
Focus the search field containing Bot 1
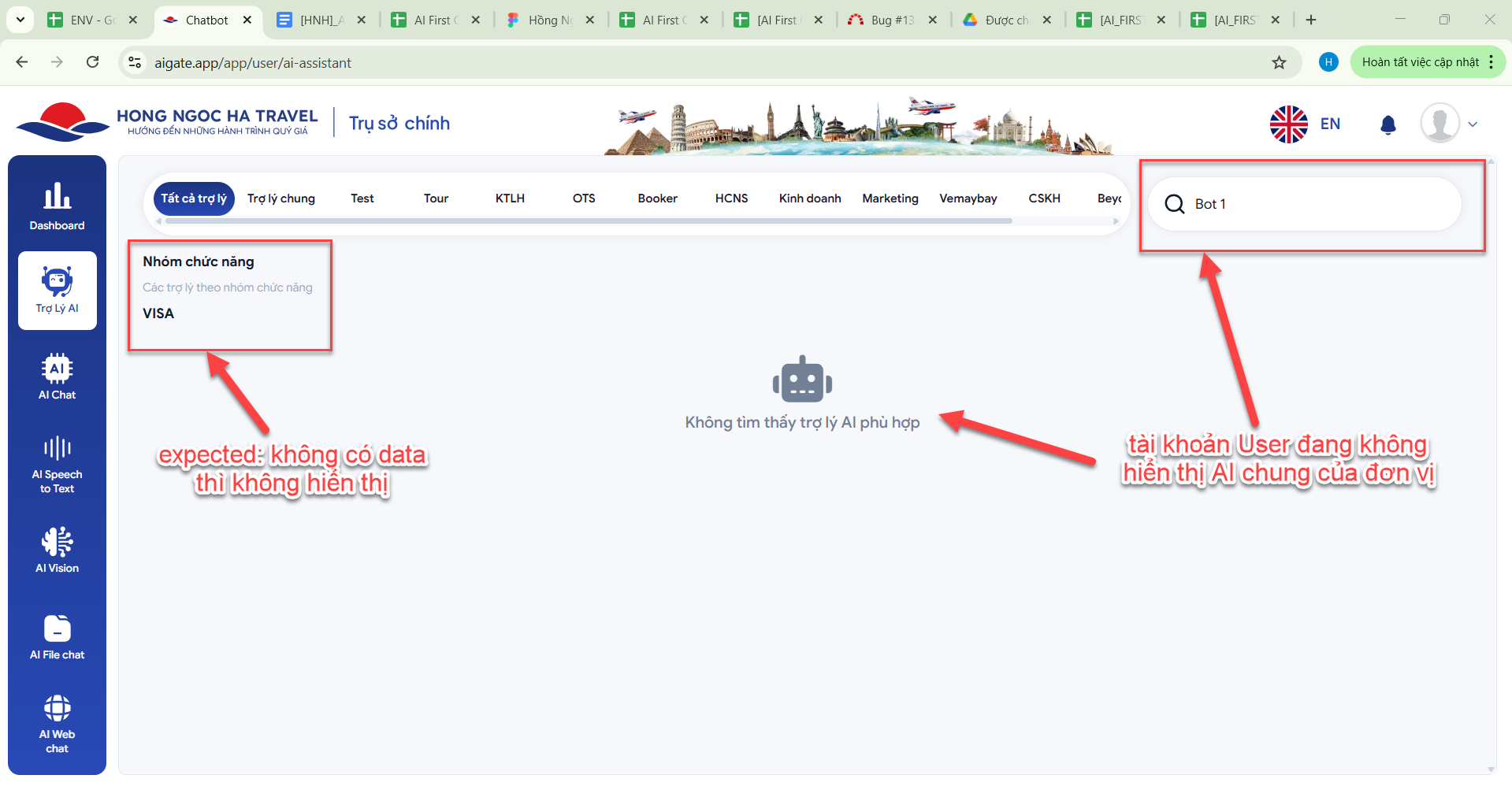[1316, 204]
